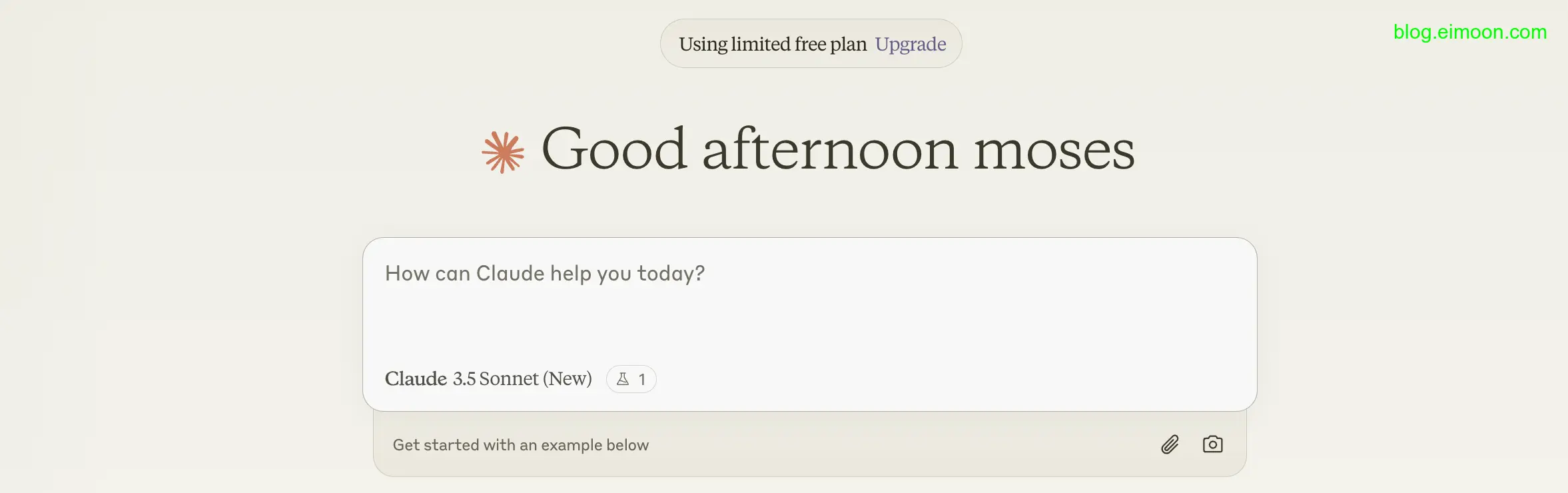Image resolution: width=1568 pixels, height=493 pixels.
Task: Attach a file using the paperclip button
Action: coord(1170,444)
